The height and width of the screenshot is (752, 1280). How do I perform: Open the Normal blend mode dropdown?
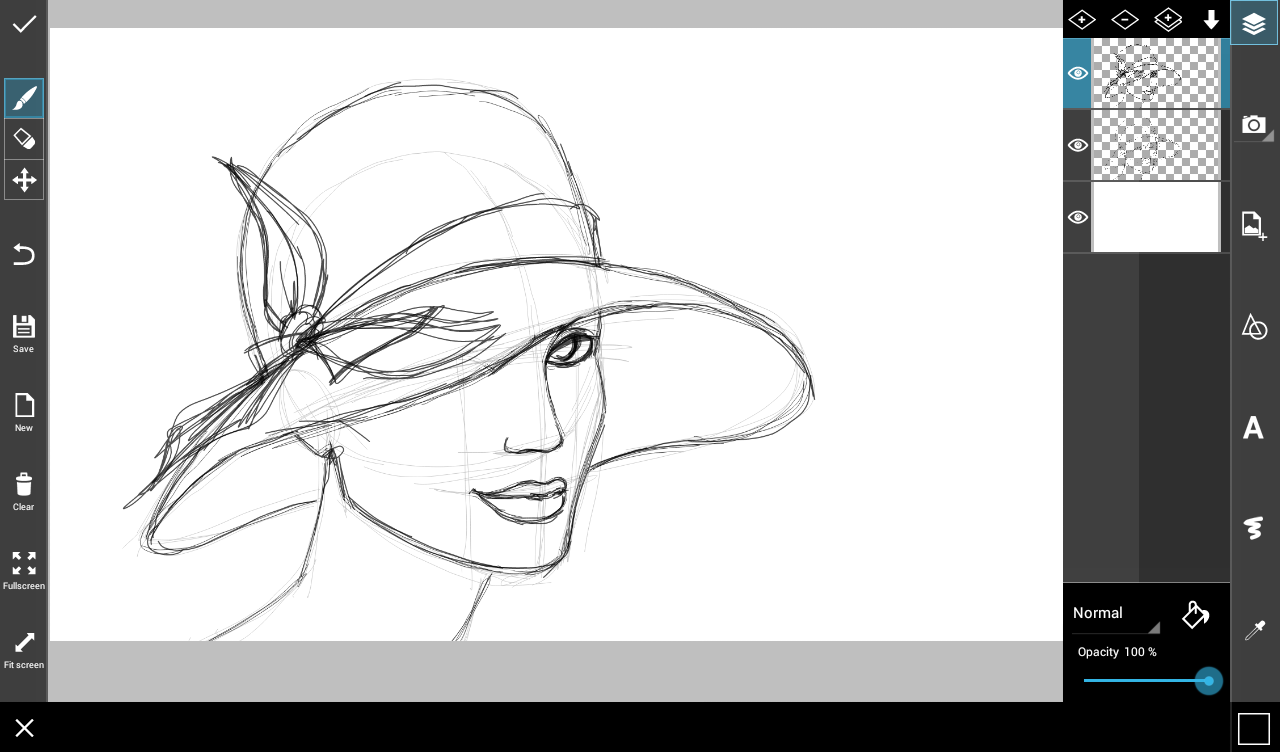[x=1115, y=614]
